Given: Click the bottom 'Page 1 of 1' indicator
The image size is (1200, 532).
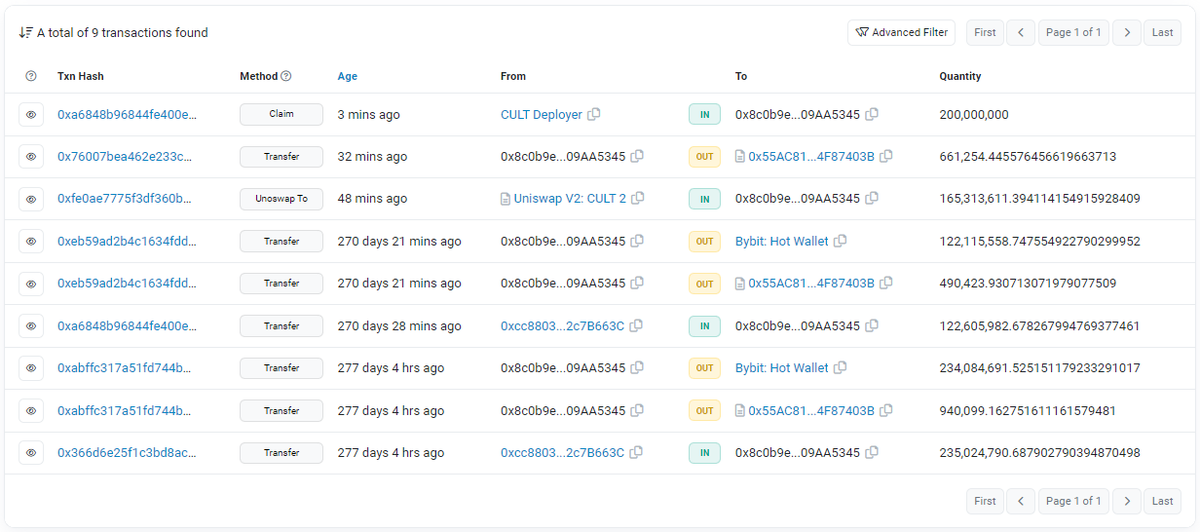Looking at the screenshot, I should [1074, 501].
